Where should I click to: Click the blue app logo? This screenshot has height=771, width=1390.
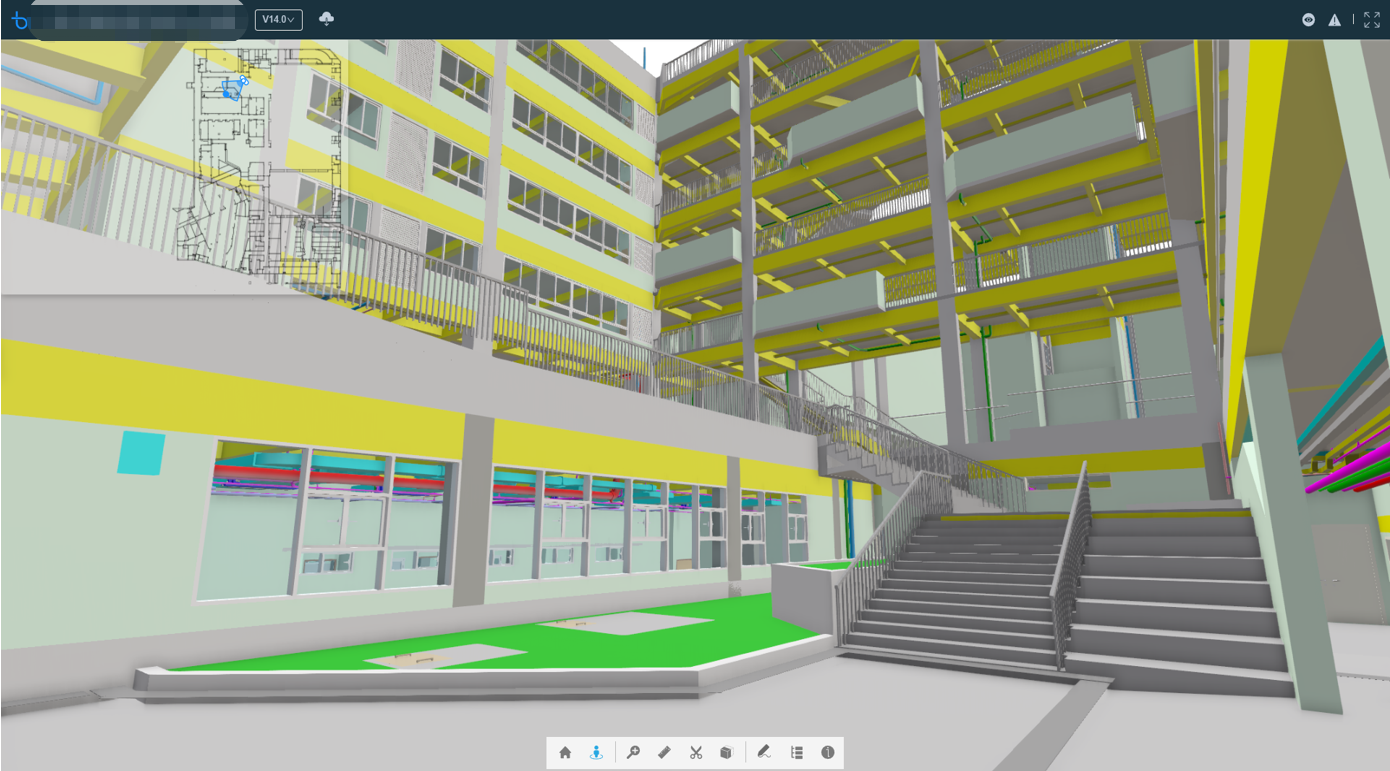(x=20, y=20)
